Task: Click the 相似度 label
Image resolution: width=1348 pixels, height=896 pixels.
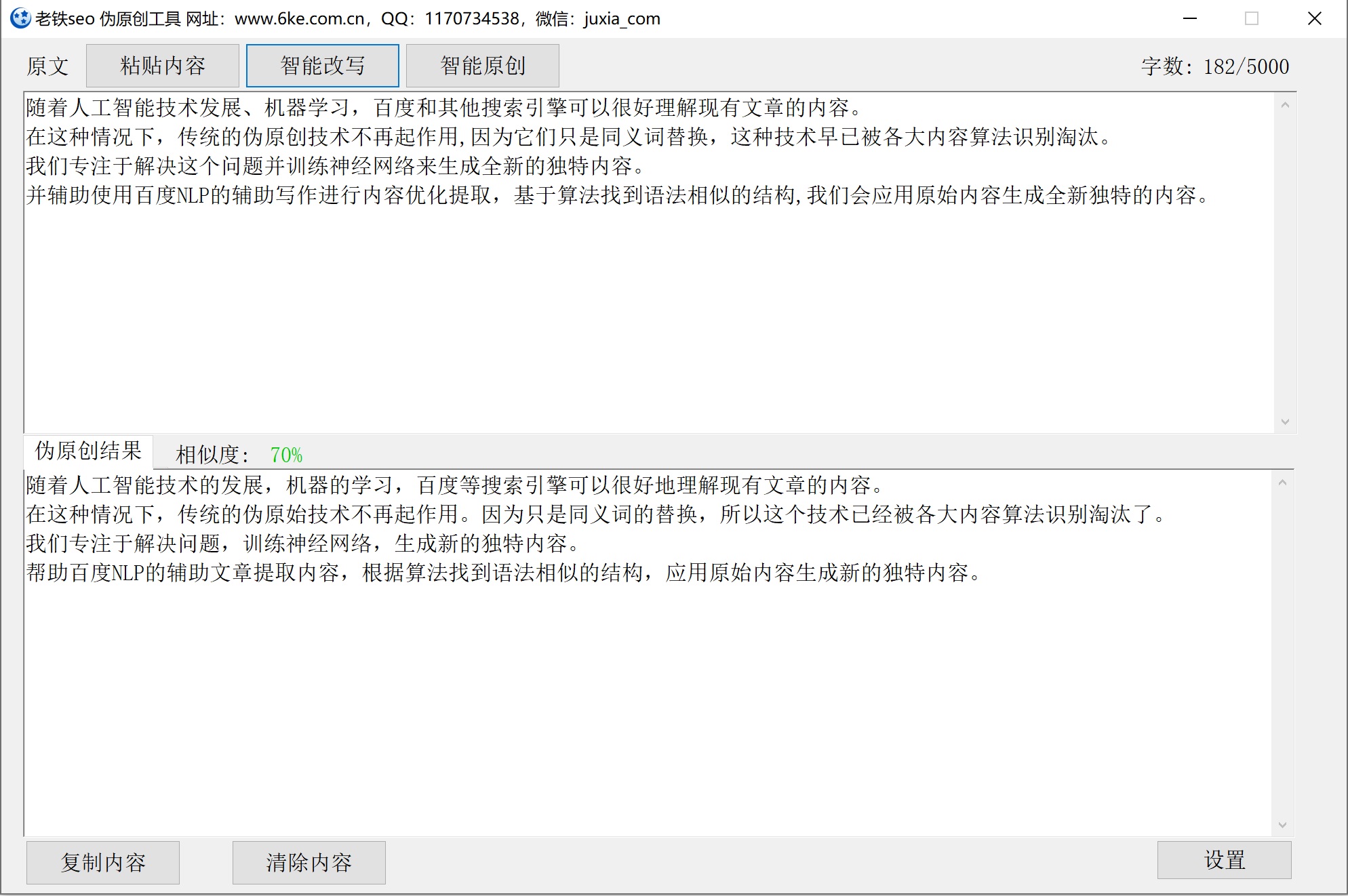Action: 212,455
